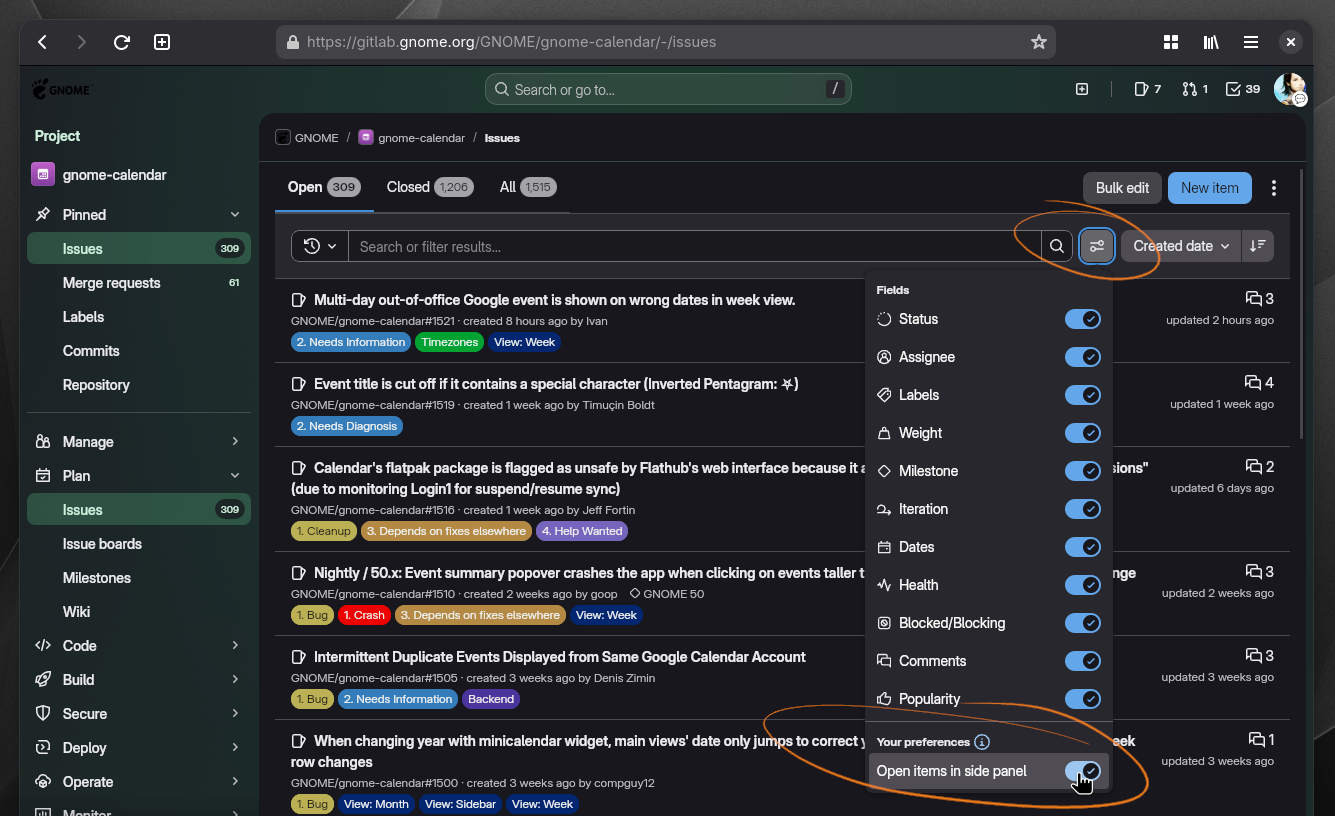Open the to-do list icon showing 39
Viewport: 1335px width, 816px height.
1243,89
